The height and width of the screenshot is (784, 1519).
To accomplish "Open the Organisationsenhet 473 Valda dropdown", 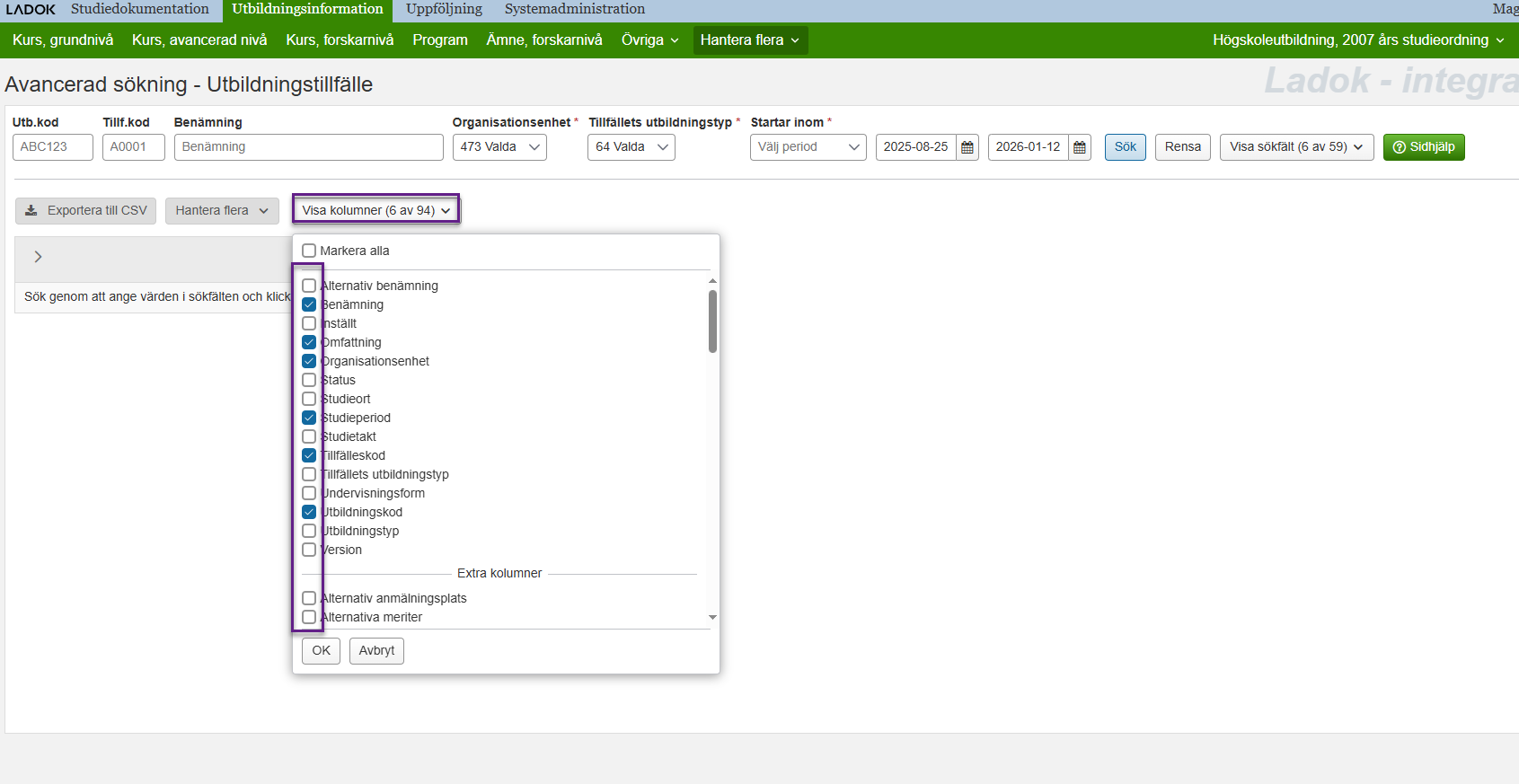I will (x=499, y=147).
